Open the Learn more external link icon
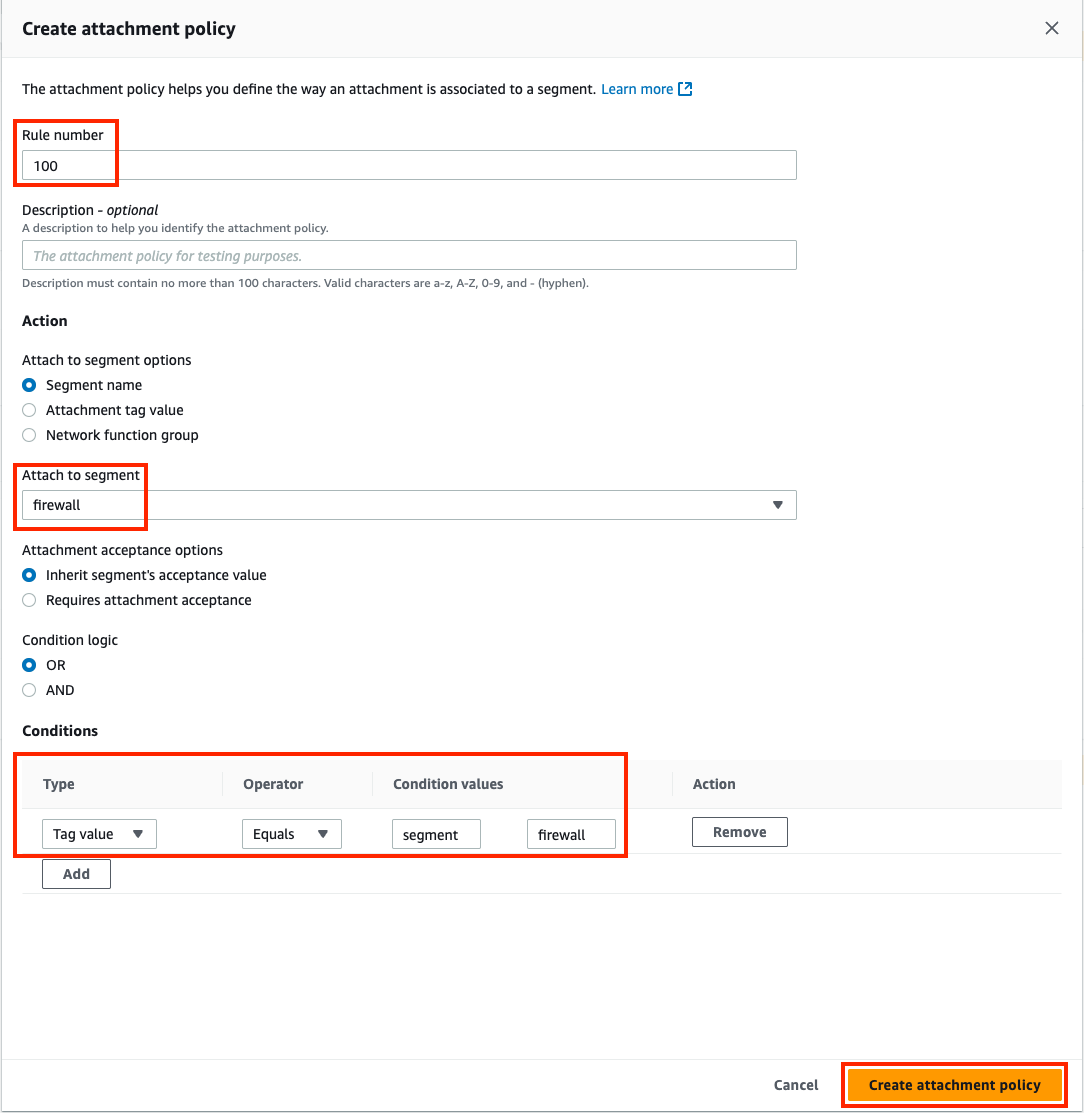Image resolution: width=1084 pixels, height=1113 pixels. [685, 89]
